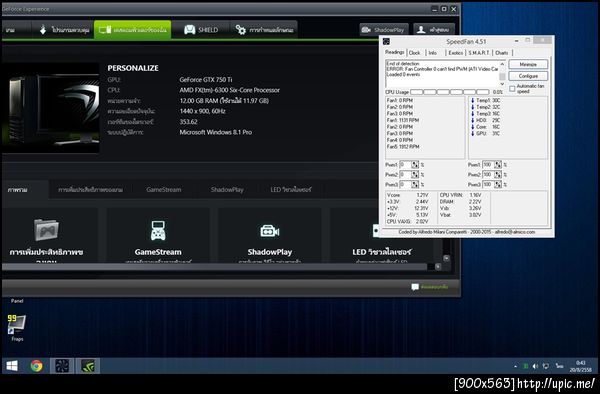Switch to SpeedFan Info tab
This screenshot has height=394, width=600.
coord(432,53)
